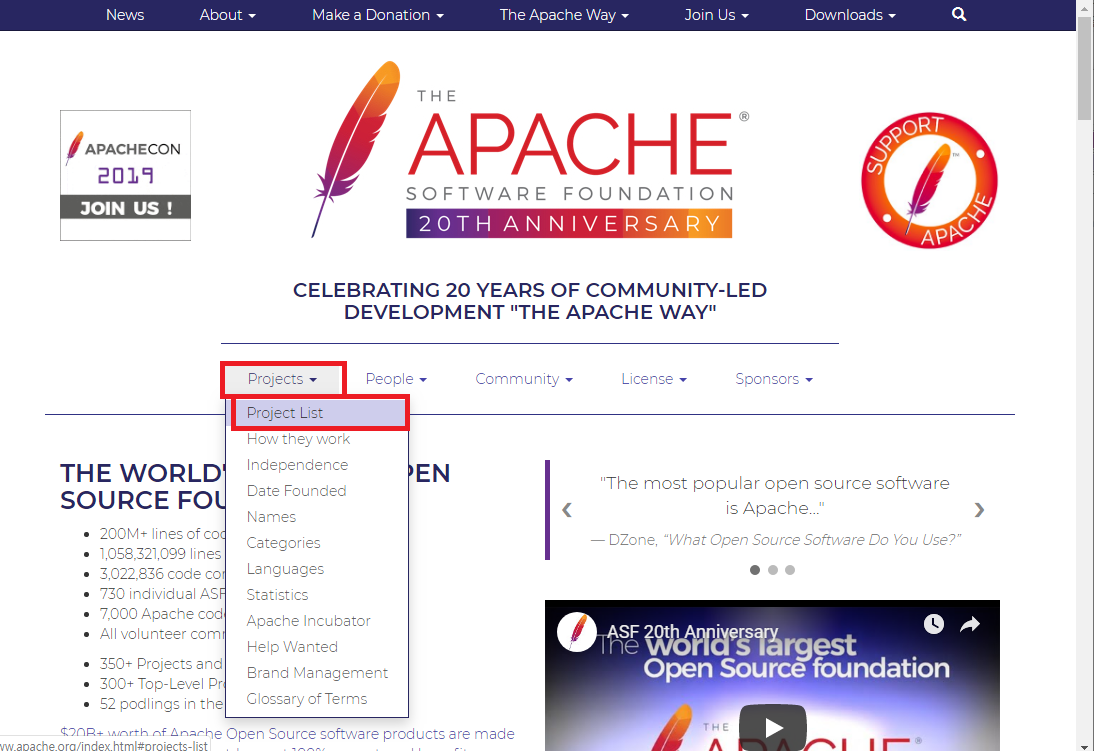Screen dimensions: 1094x751
Task: Select Date Founded menu entry
Action: pos(317,491)
